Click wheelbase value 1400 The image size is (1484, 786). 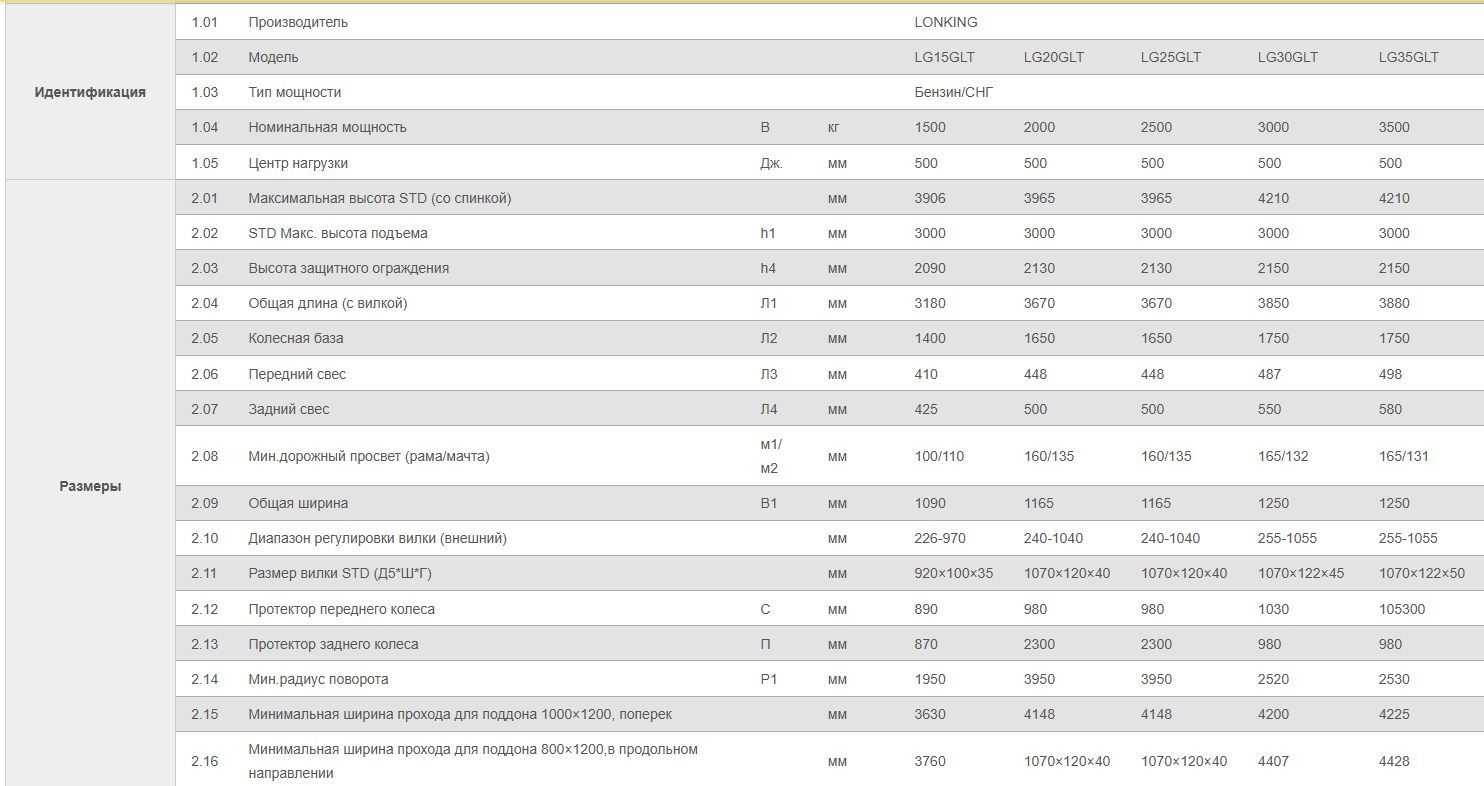point(930,338)
